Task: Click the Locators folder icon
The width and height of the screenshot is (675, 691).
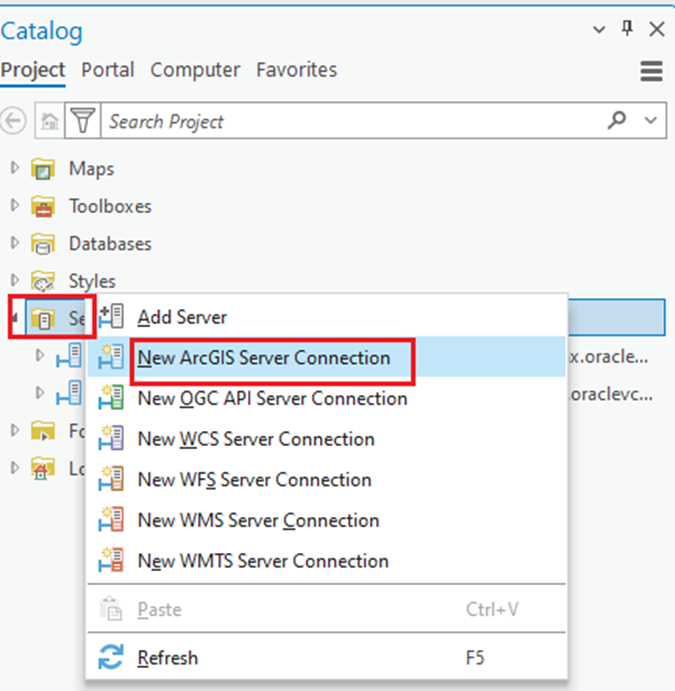Action: pos(43,468)
